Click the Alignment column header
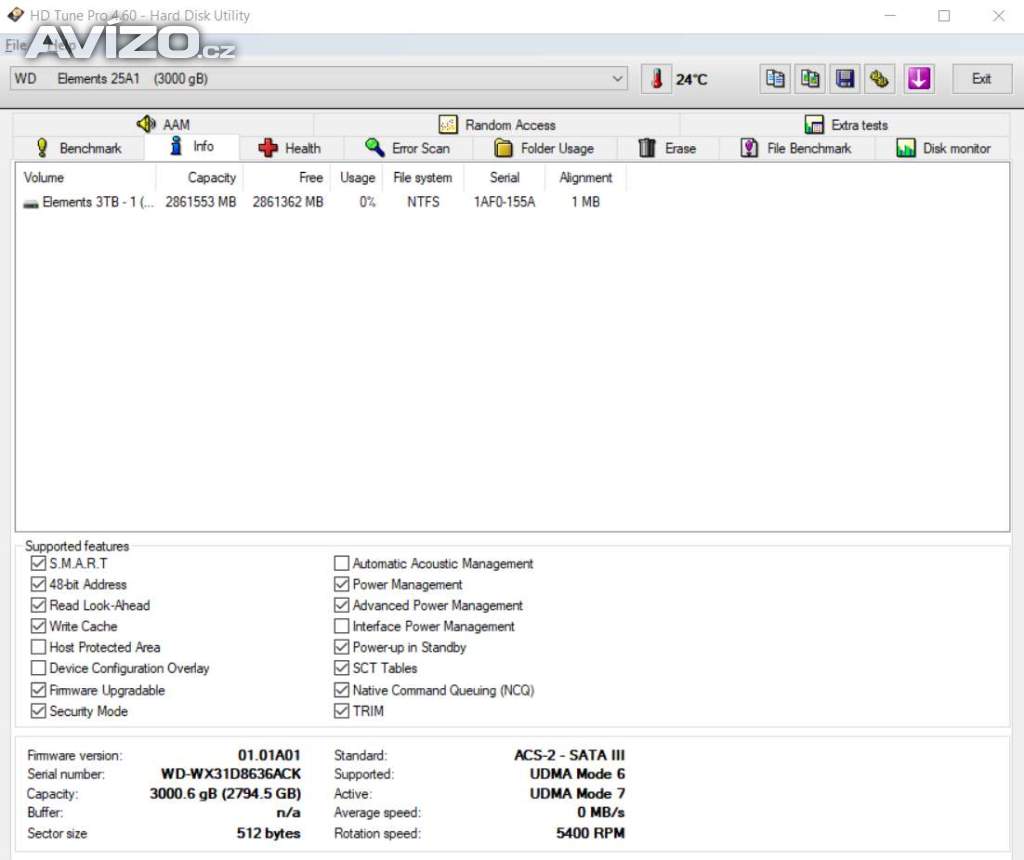 (585, 178)
